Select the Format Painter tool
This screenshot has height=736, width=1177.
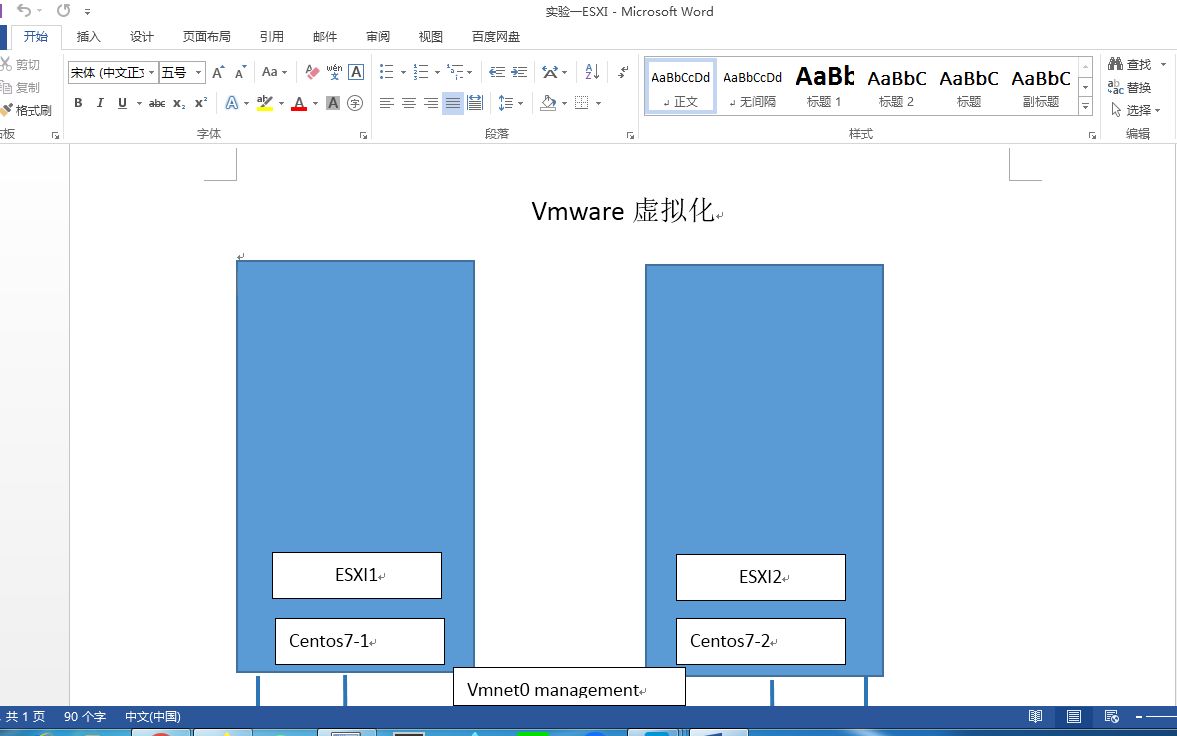tap(29, 110)
